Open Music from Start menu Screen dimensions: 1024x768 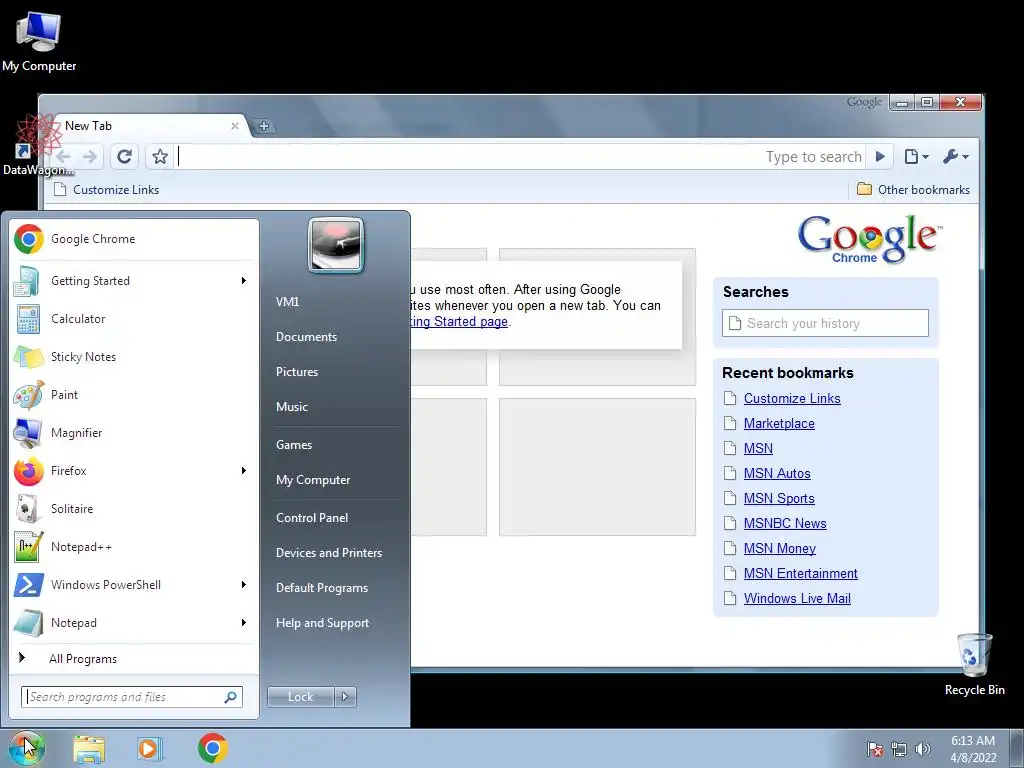(291, 407)
